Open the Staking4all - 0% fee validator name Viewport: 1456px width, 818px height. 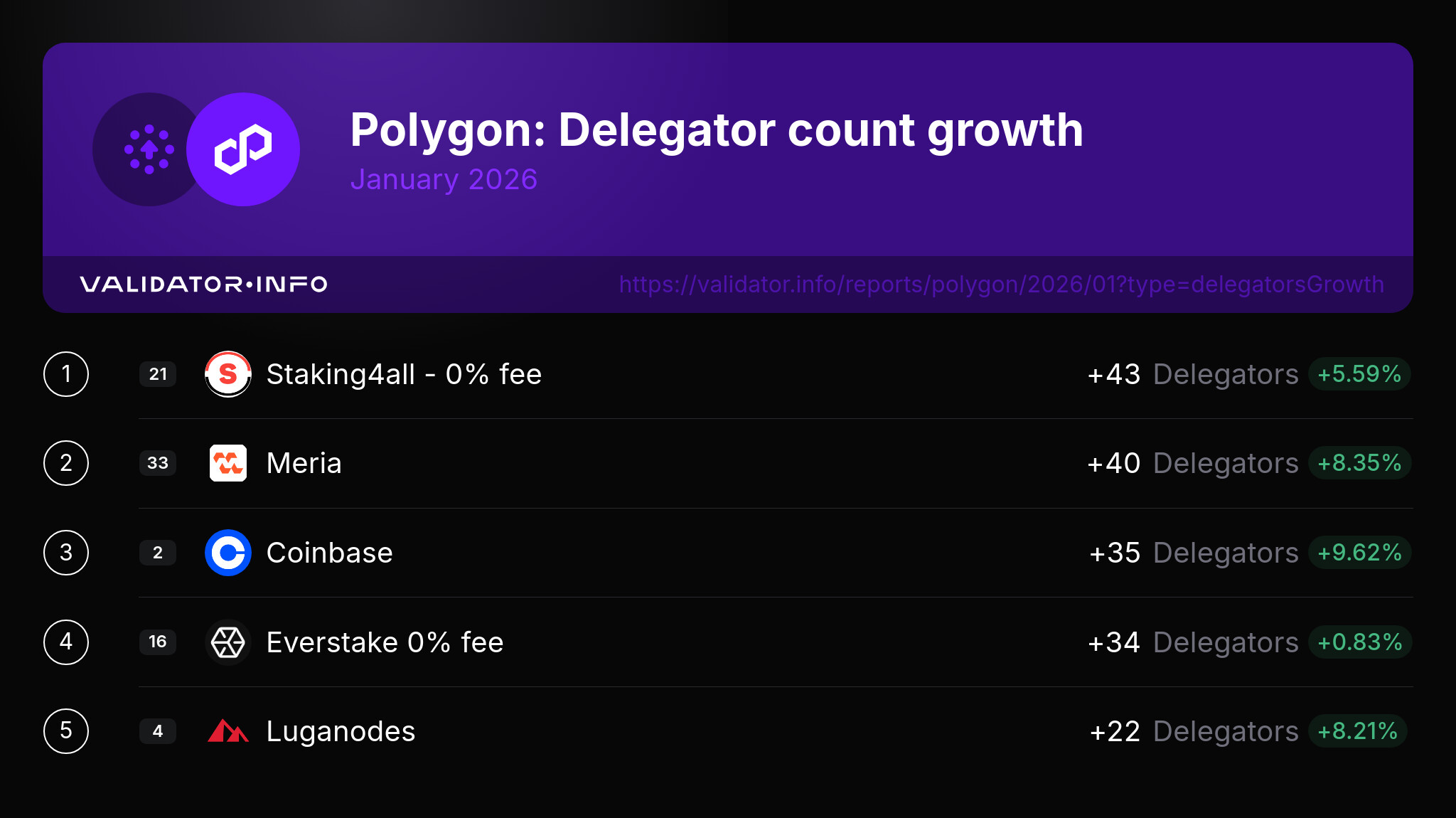[x=404, y=374]
